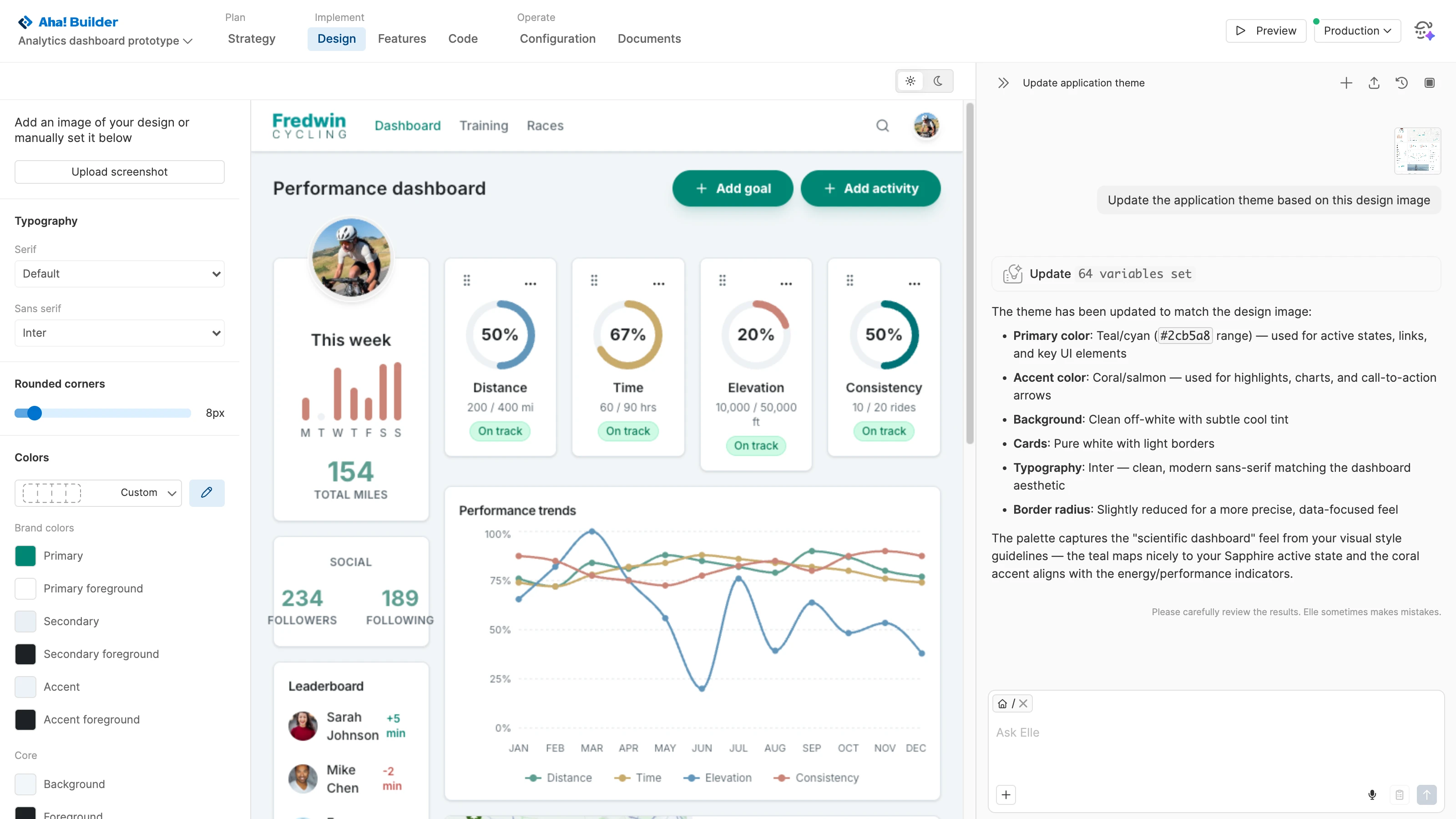Click the microphone icon in Ask Elle
Screen dimensions: 1456x819
coord(1372,795)
